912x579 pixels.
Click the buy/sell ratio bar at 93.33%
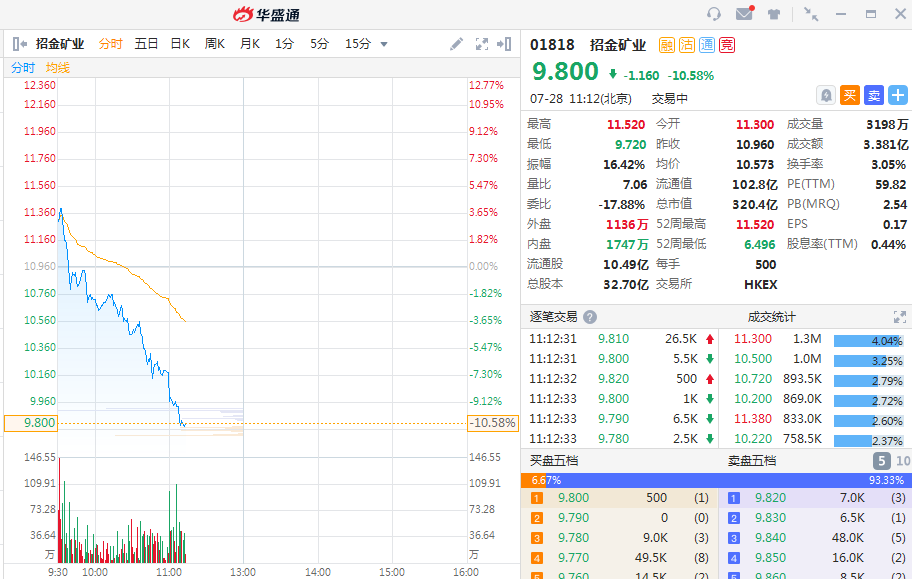(x=729, y=480)
